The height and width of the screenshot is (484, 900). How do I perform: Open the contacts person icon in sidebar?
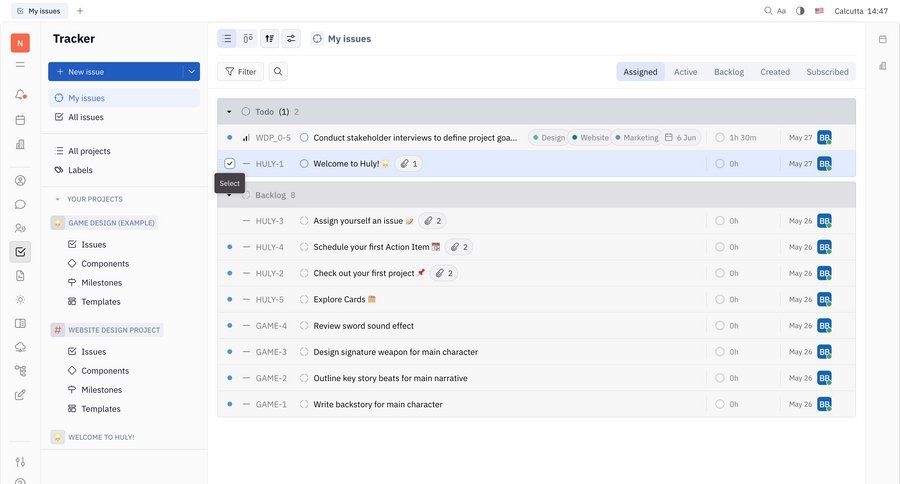[20, 180]
